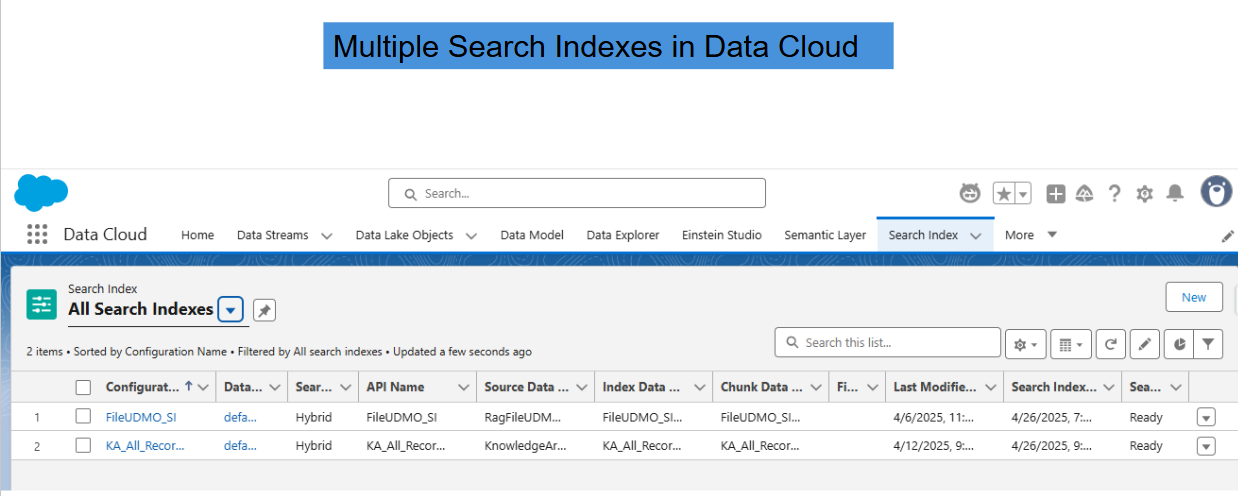Click the 4/6/2025 last modified cell
Screen dimensions: 1238x496
[934, 417]
